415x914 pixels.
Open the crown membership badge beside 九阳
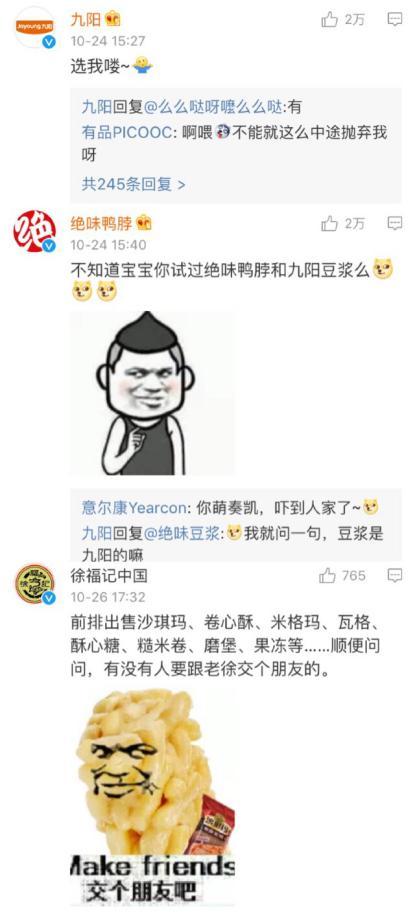pyautogui.click(x=112, y=20)
